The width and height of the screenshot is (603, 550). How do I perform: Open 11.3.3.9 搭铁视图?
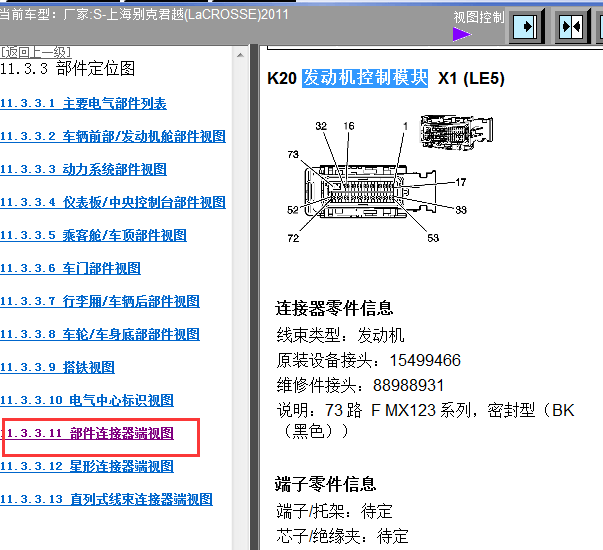coord(57,367)
